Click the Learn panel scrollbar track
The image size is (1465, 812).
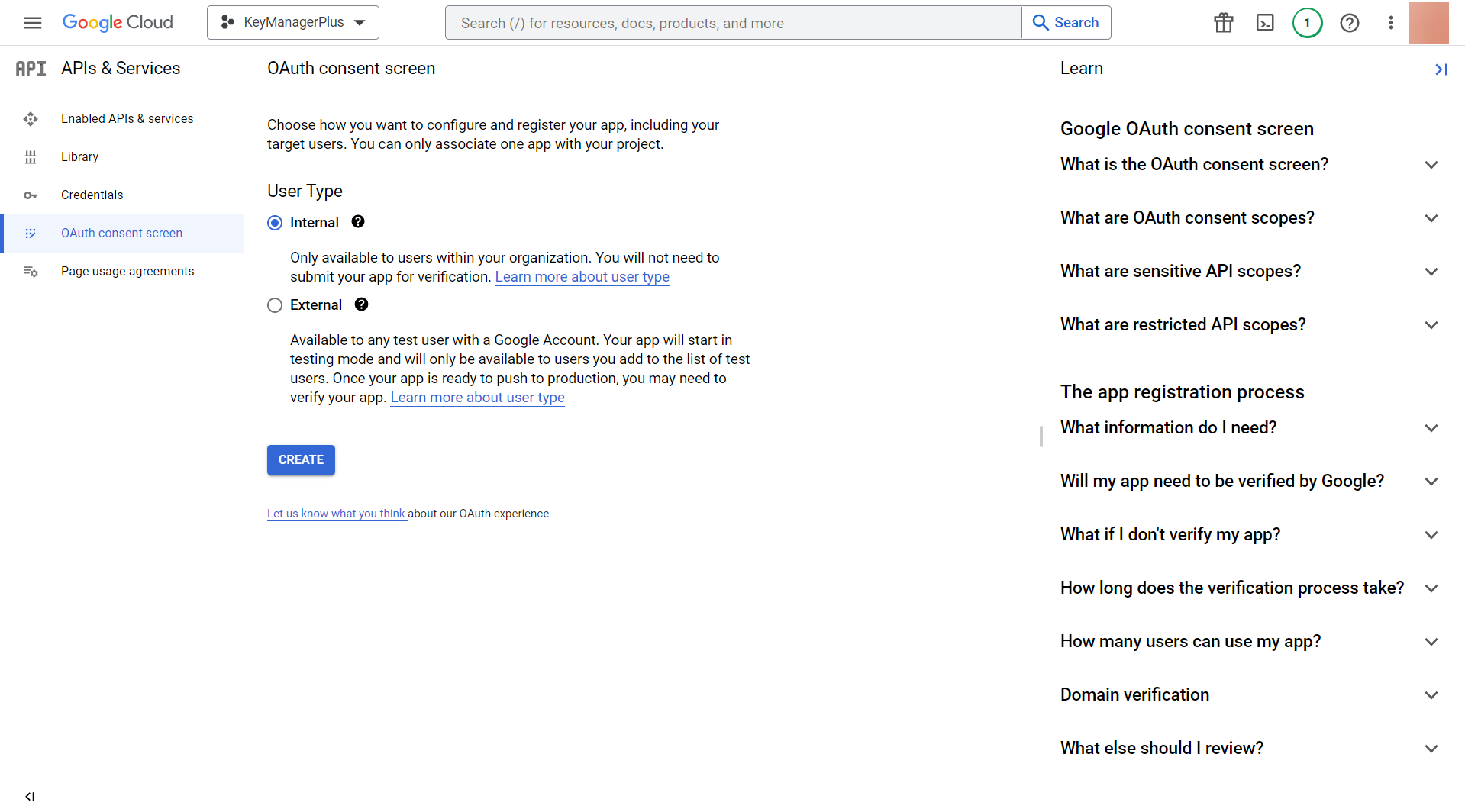pos(1041,437)
